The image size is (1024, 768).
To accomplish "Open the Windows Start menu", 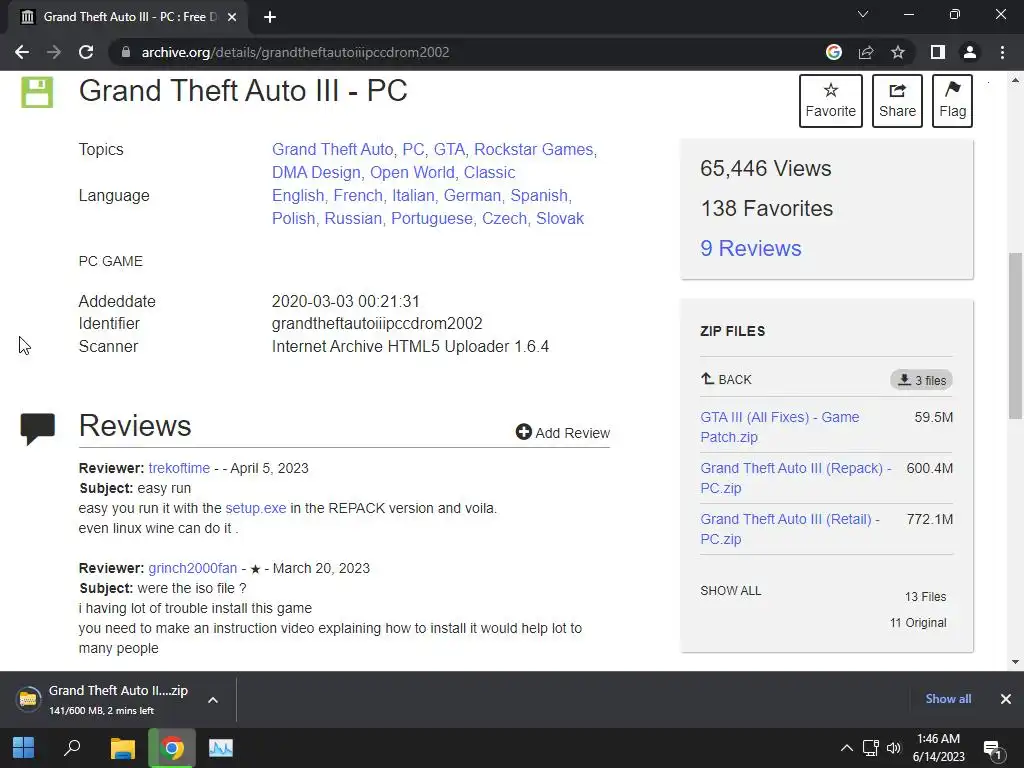I will (24, 748).
